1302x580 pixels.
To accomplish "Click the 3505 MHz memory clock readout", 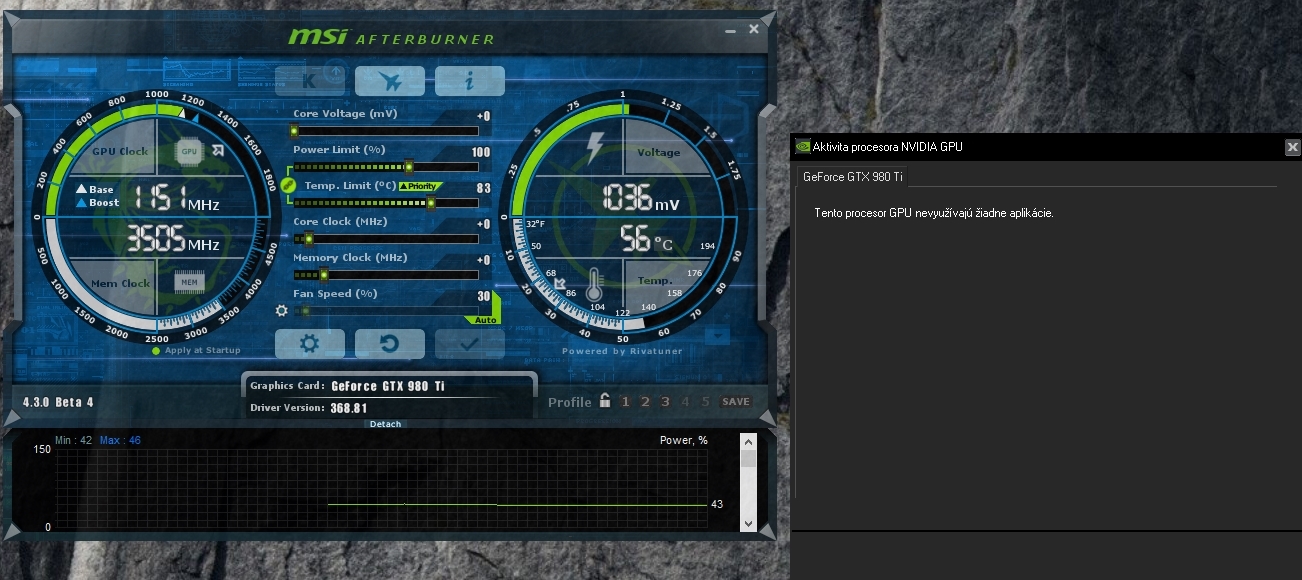I will (173, 238).
